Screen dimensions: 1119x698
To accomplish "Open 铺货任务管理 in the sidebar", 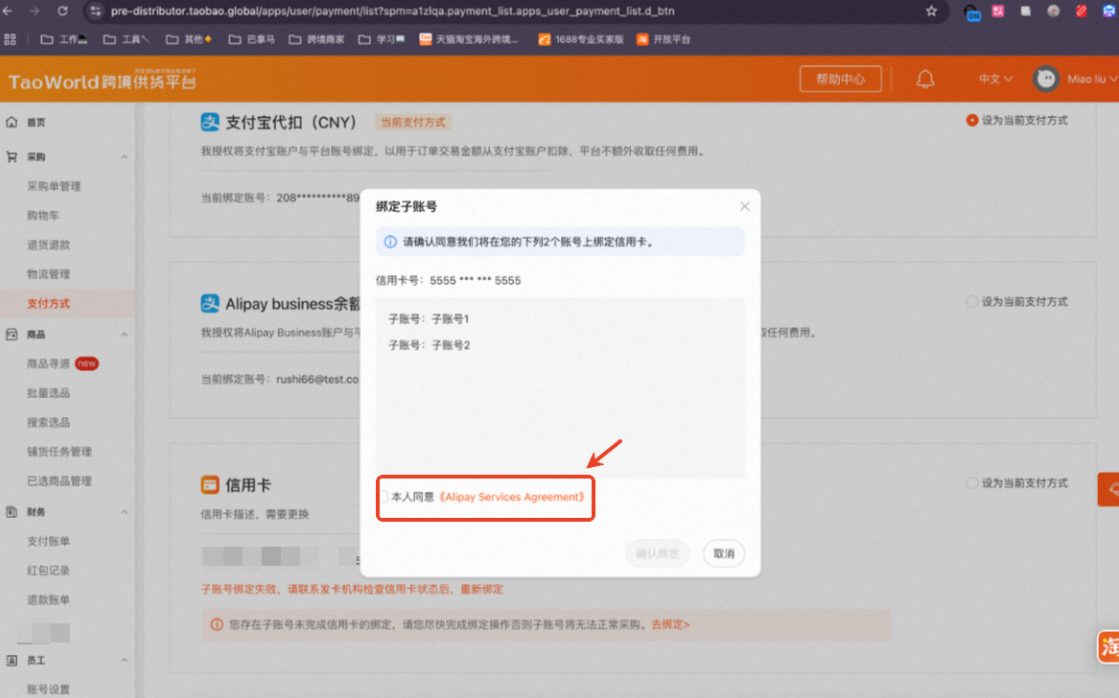I will pos(59,452).
